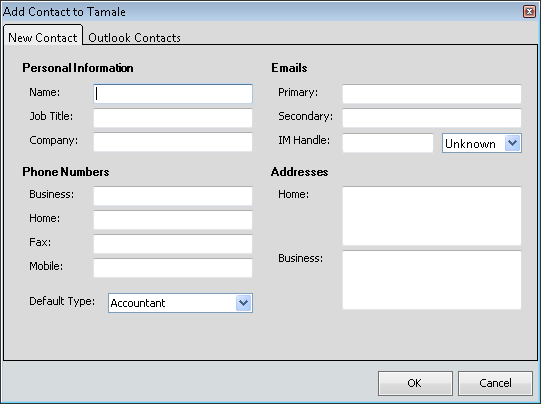Open the Default Type dropdown arrow
This screenshot has width=541, height=404.
click(244, 303)
